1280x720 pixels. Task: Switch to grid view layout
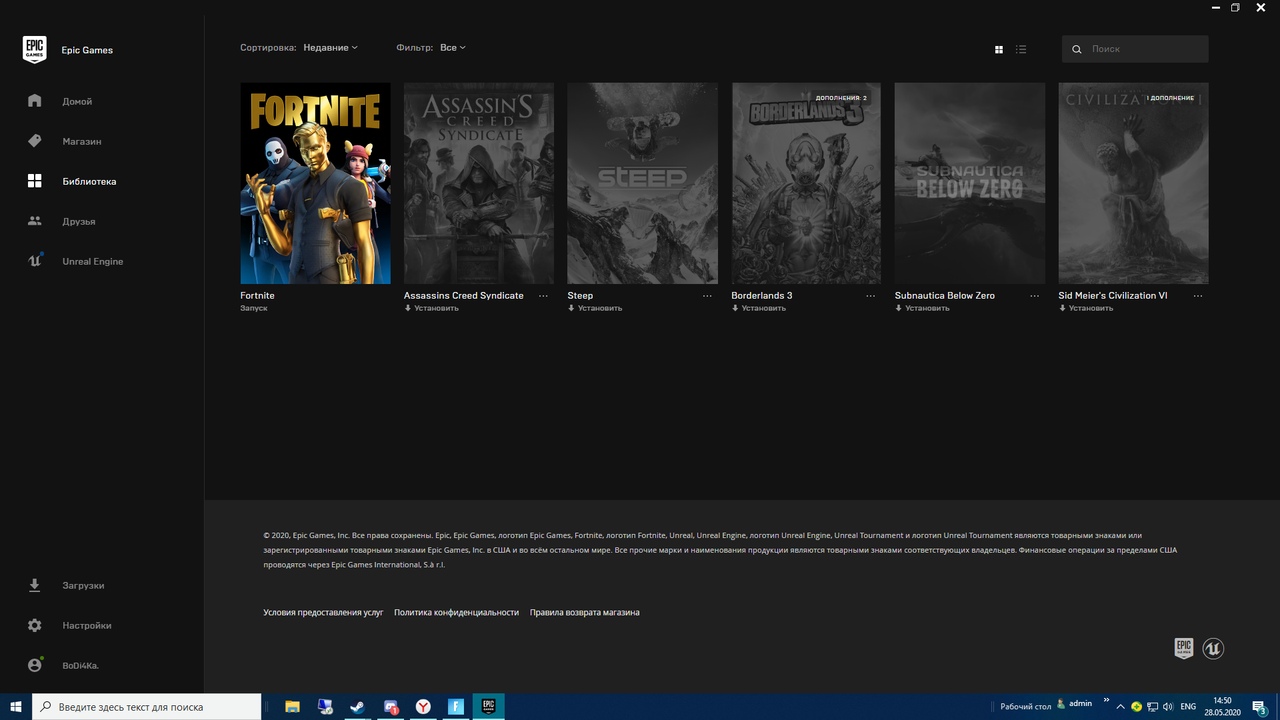[x=998, y=49]
